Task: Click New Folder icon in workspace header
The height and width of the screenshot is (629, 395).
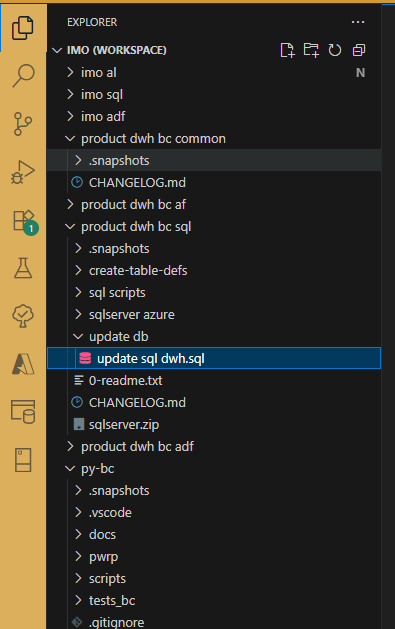Action: (x=311, y=50)
